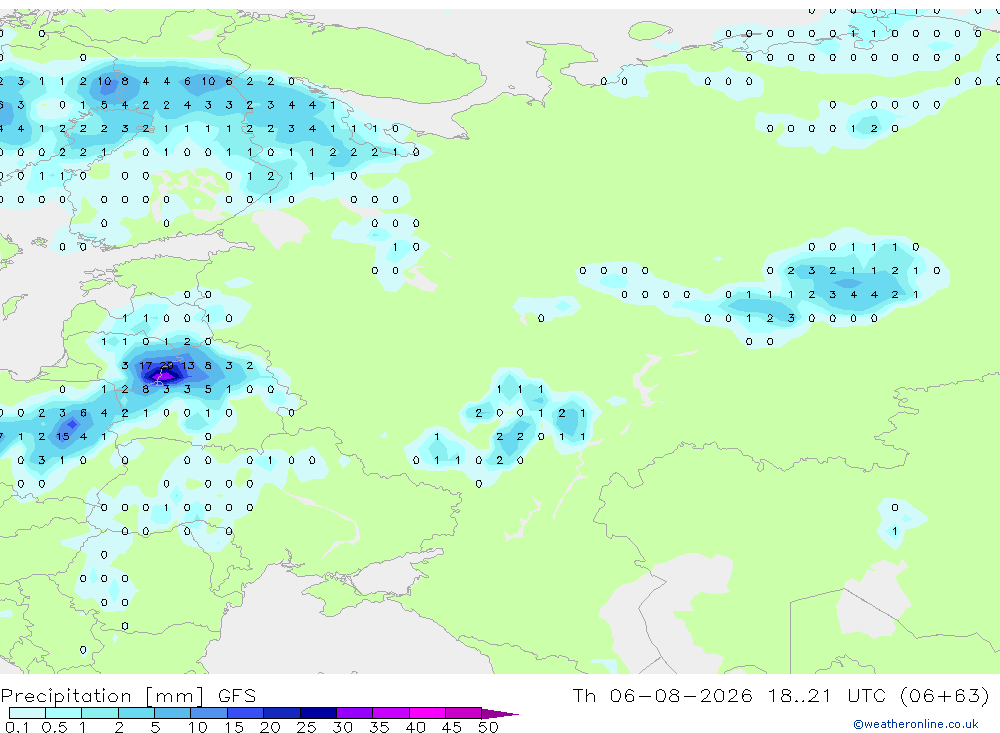Click the above-50 arrow tip of the legend
The height and width of the screenshot is (733, 1000).
(x=500, y=714)
